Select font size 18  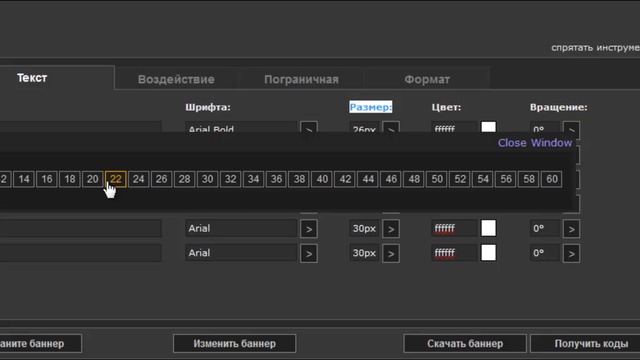pyautogui.click(x=70, y=179)
